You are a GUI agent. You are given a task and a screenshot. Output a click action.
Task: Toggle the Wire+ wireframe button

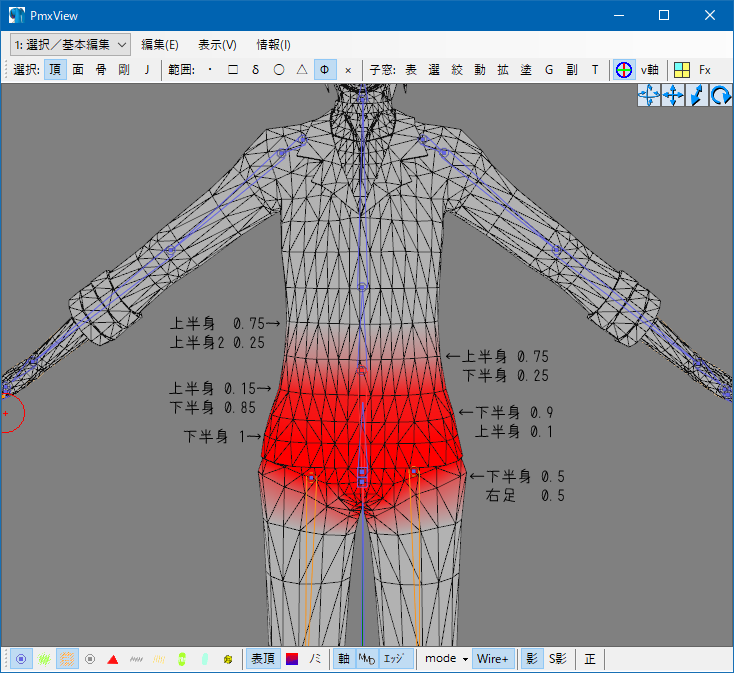493,659
